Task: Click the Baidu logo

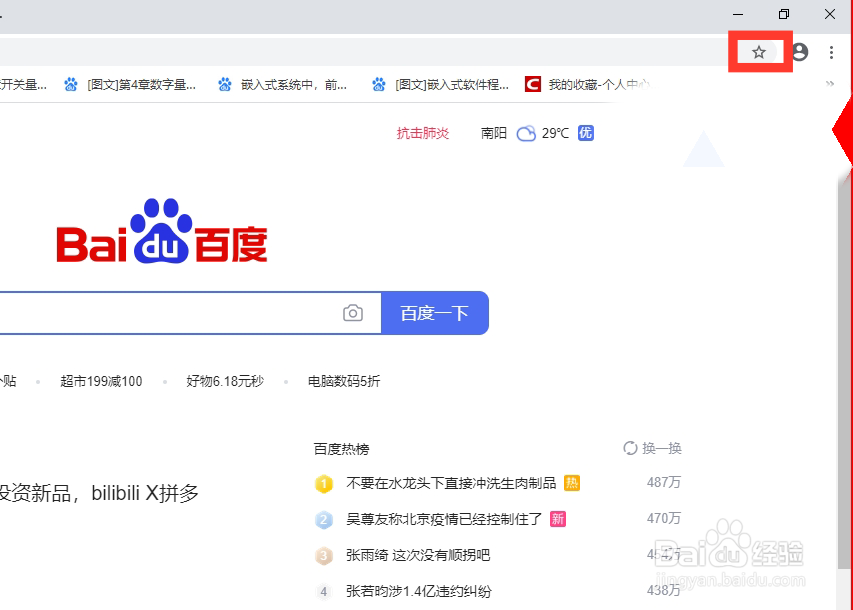Action: pos(162,231)
